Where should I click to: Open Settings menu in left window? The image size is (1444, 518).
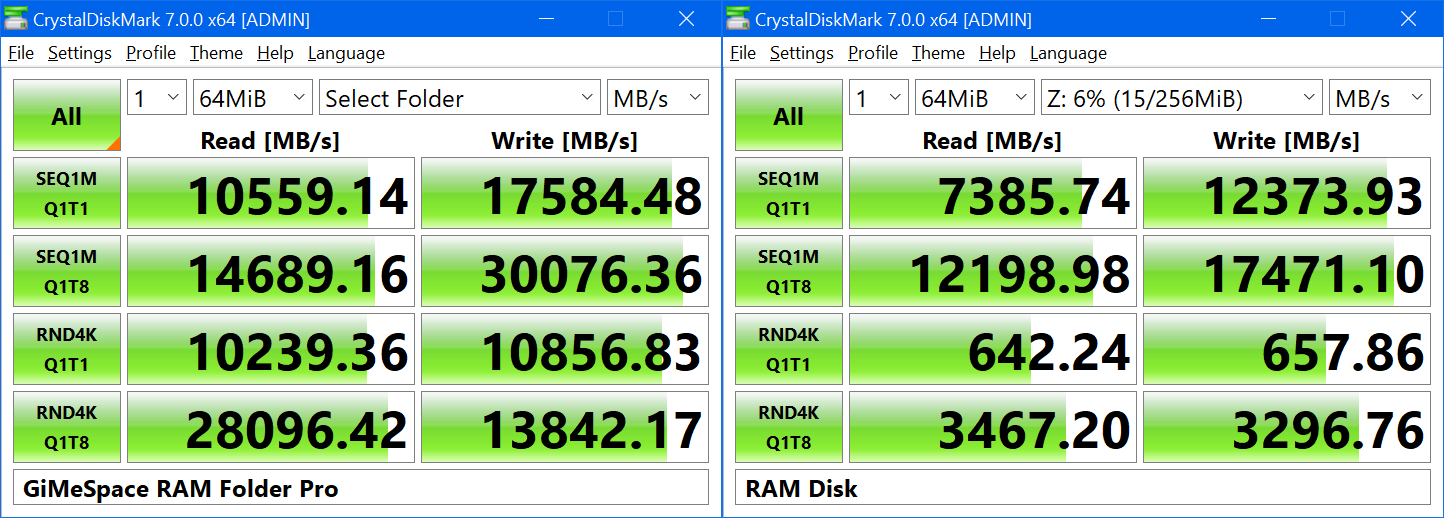(80, 53)
